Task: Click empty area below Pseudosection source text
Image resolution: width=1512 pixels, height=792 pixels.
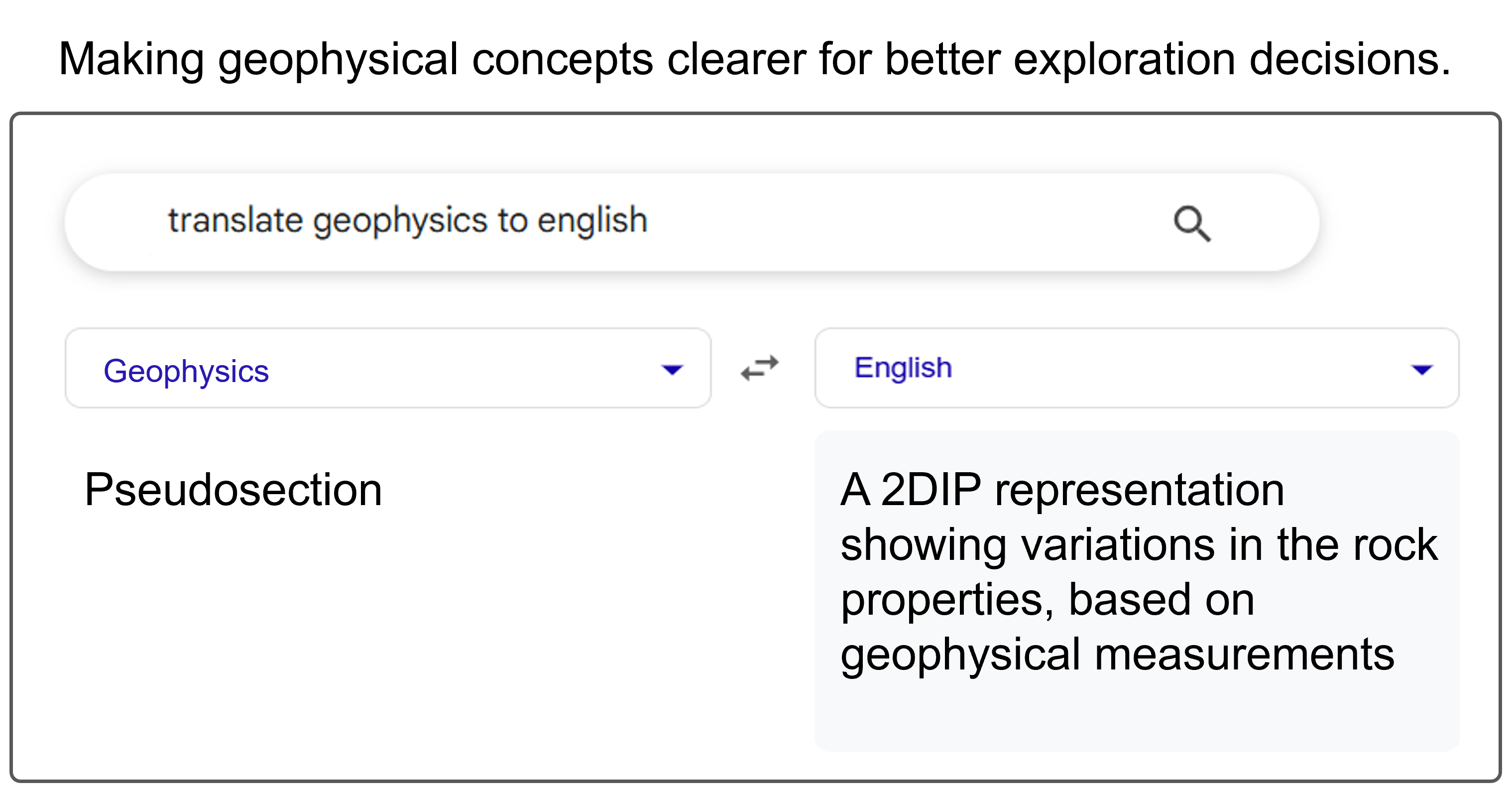Action: pos(387,634)
